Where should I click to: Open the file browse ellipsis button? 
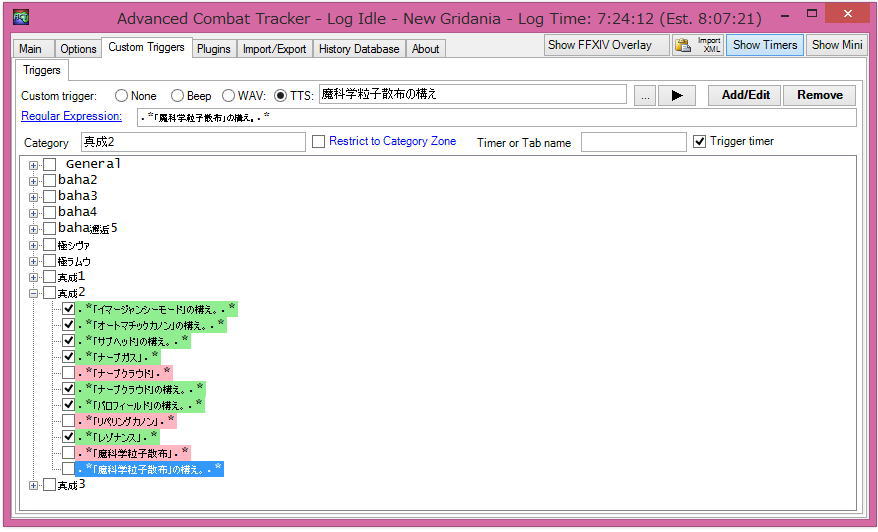[x=645, y=96]
